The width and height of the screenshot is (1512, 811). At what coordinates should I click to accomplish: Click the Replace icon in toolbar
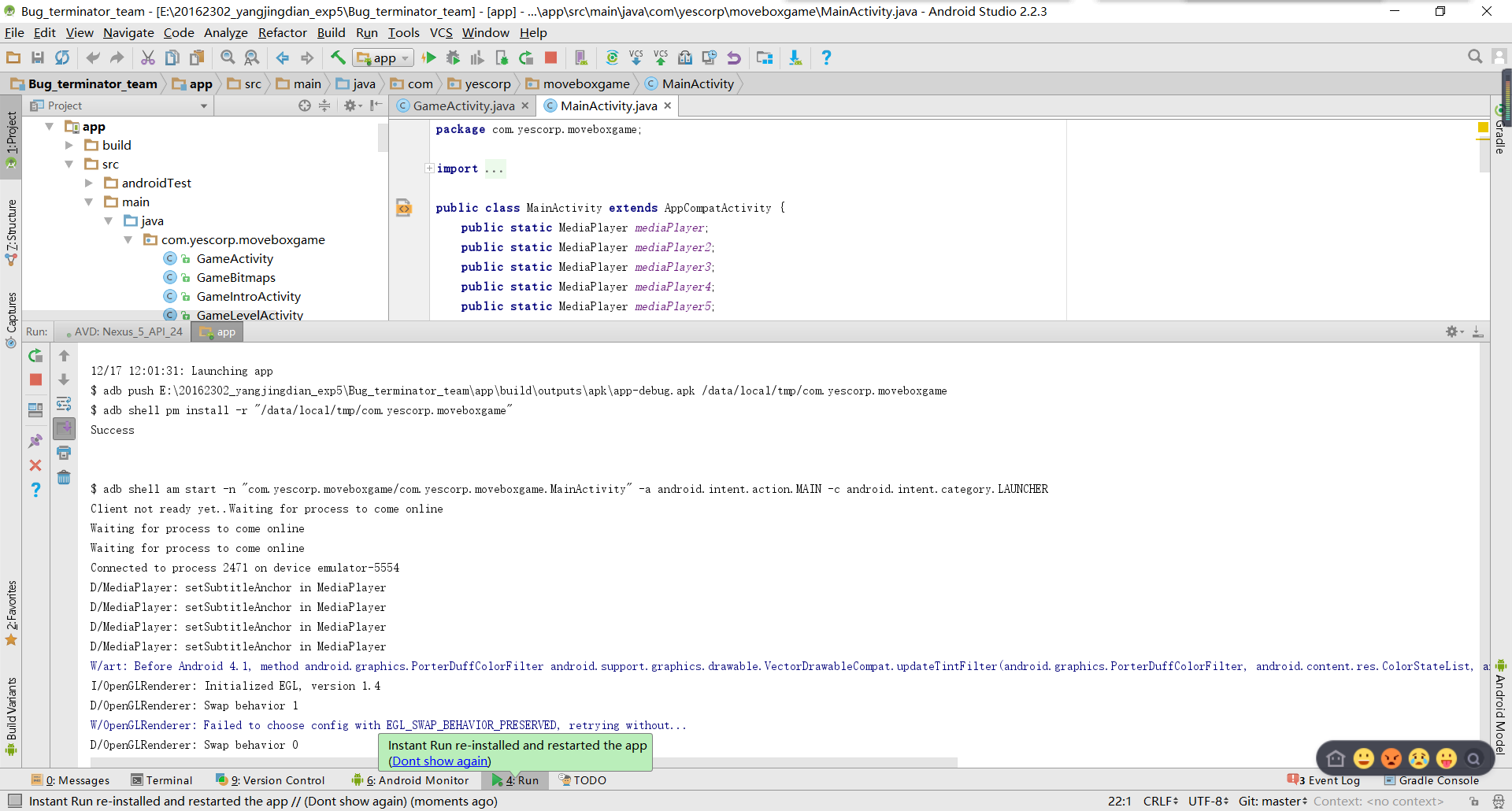(x=252, y=57)
